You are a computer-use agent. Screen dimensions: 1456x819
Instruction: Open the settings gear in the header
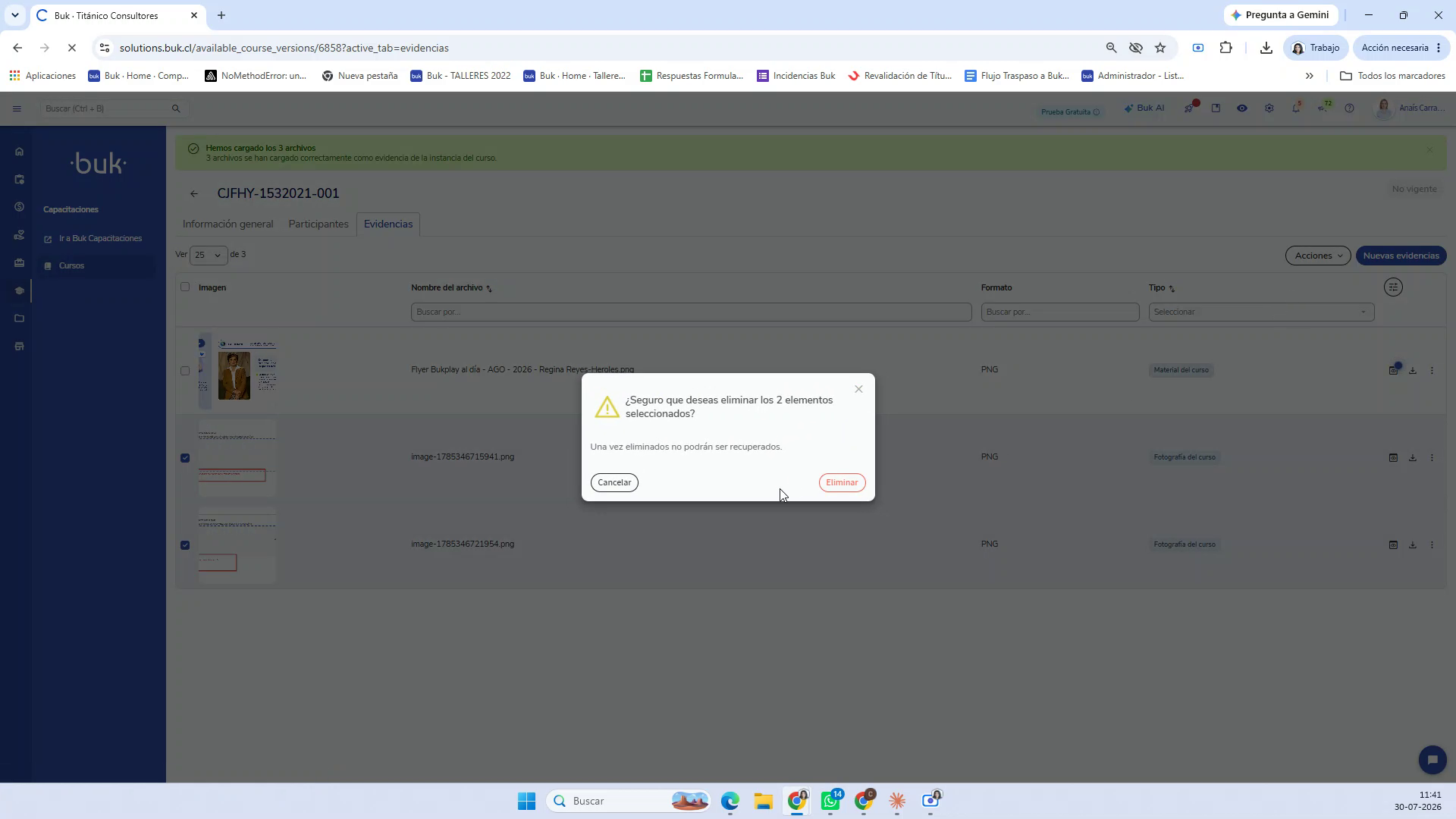[1269, 108]
